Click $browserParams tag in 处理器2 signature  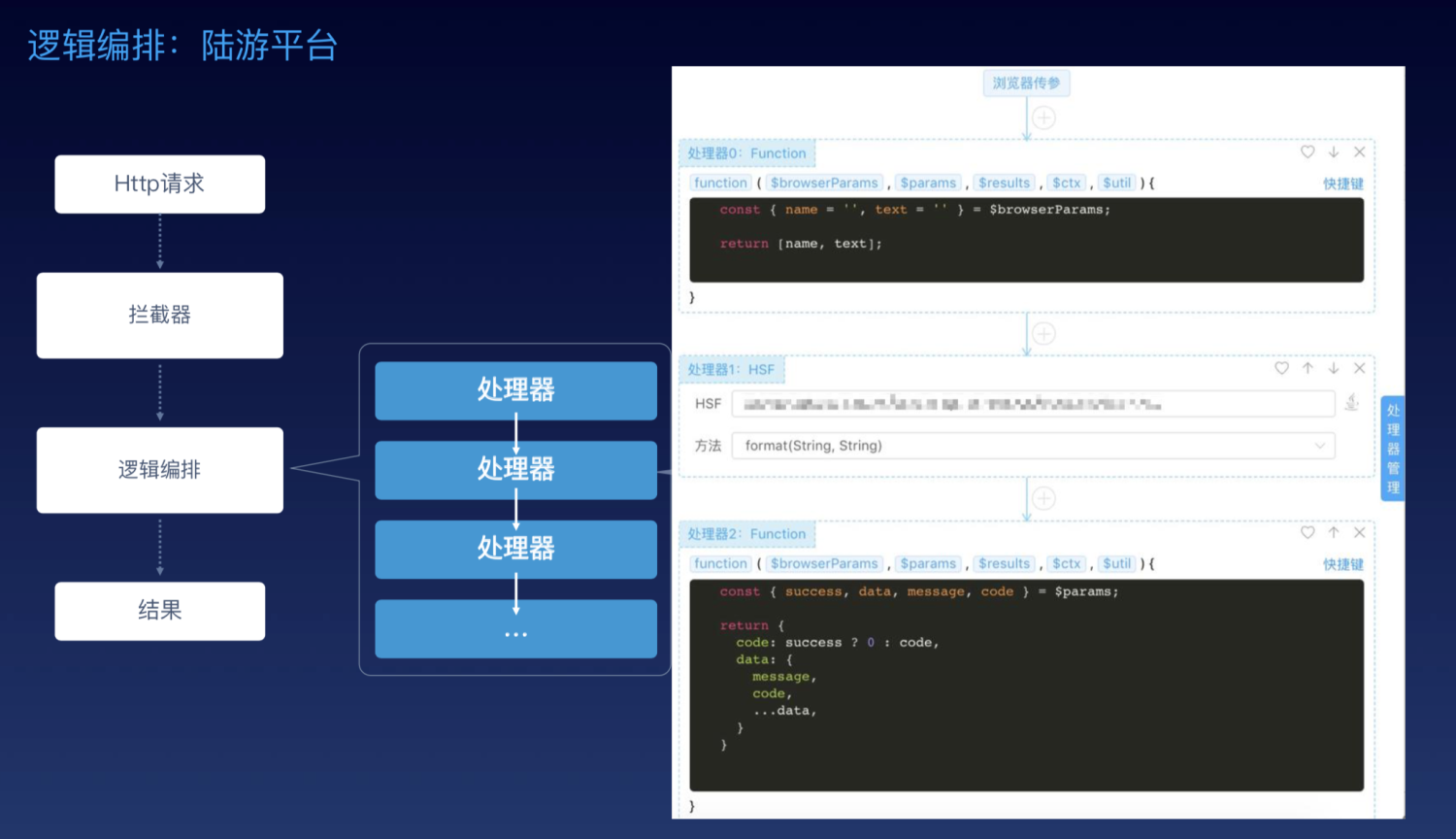[824, 563]
